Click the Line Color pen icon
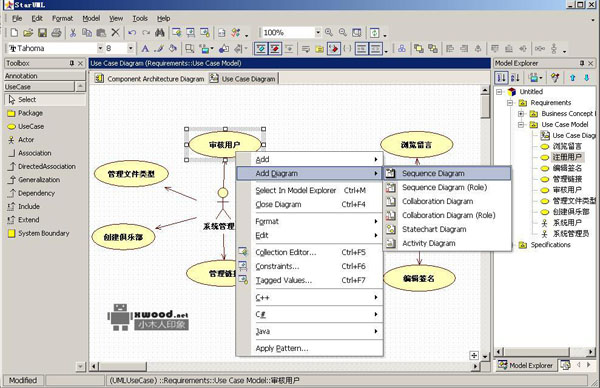The image size is (600, 388). coord(159,49)
